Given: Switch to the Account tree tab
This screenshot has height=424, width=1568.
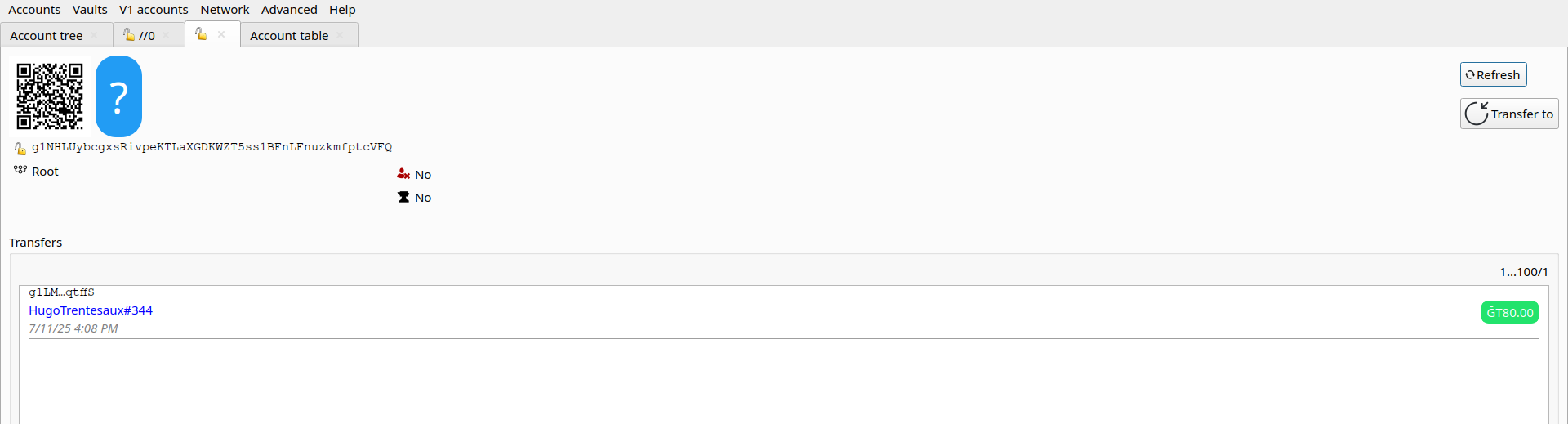Looking at the screenshot, I should pyautogui.click(x=47, y=35).
